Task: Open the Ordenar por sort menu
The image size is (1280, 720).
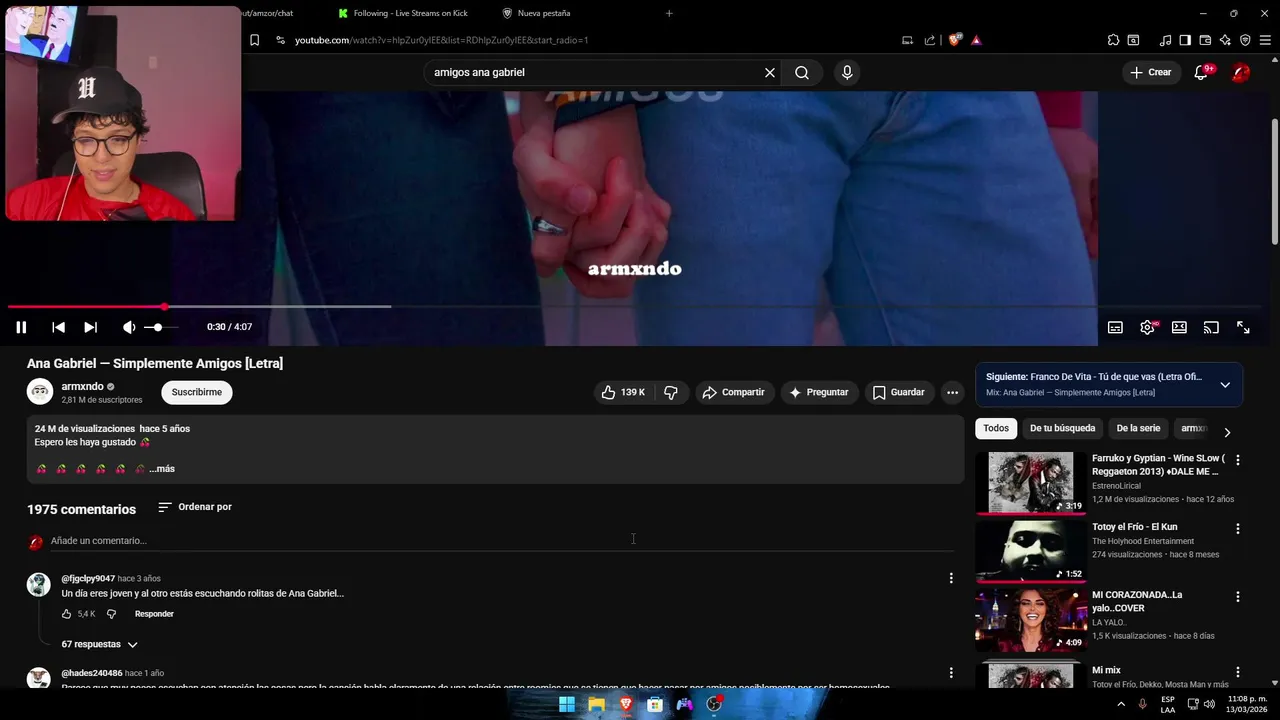Action: (x=195, y=507)
